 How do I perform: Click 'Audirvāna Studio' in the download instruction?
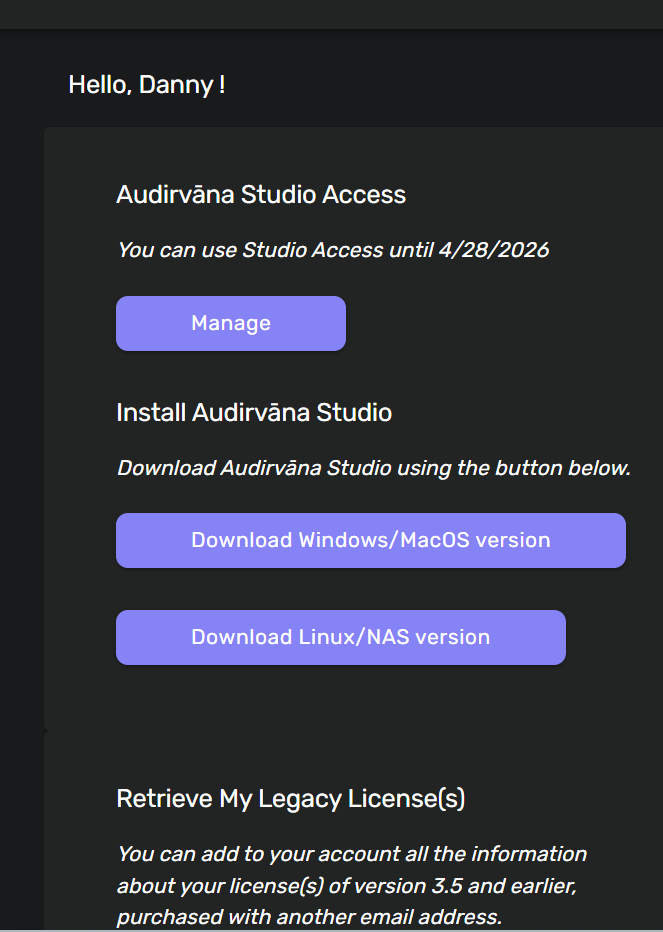tap(306, 468)
